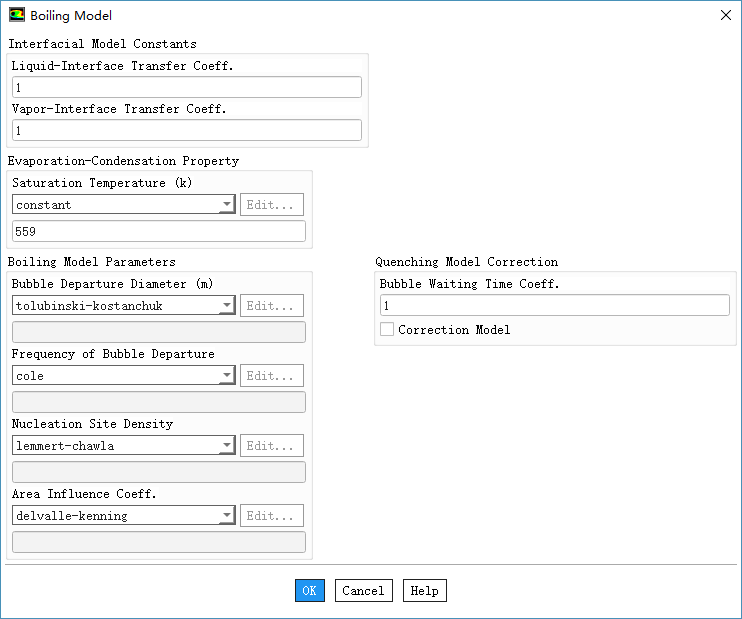The image size is (742, 619).
Task: Open the Area Influence Coeff. dropdown
Action: click(x=124, y=516)
